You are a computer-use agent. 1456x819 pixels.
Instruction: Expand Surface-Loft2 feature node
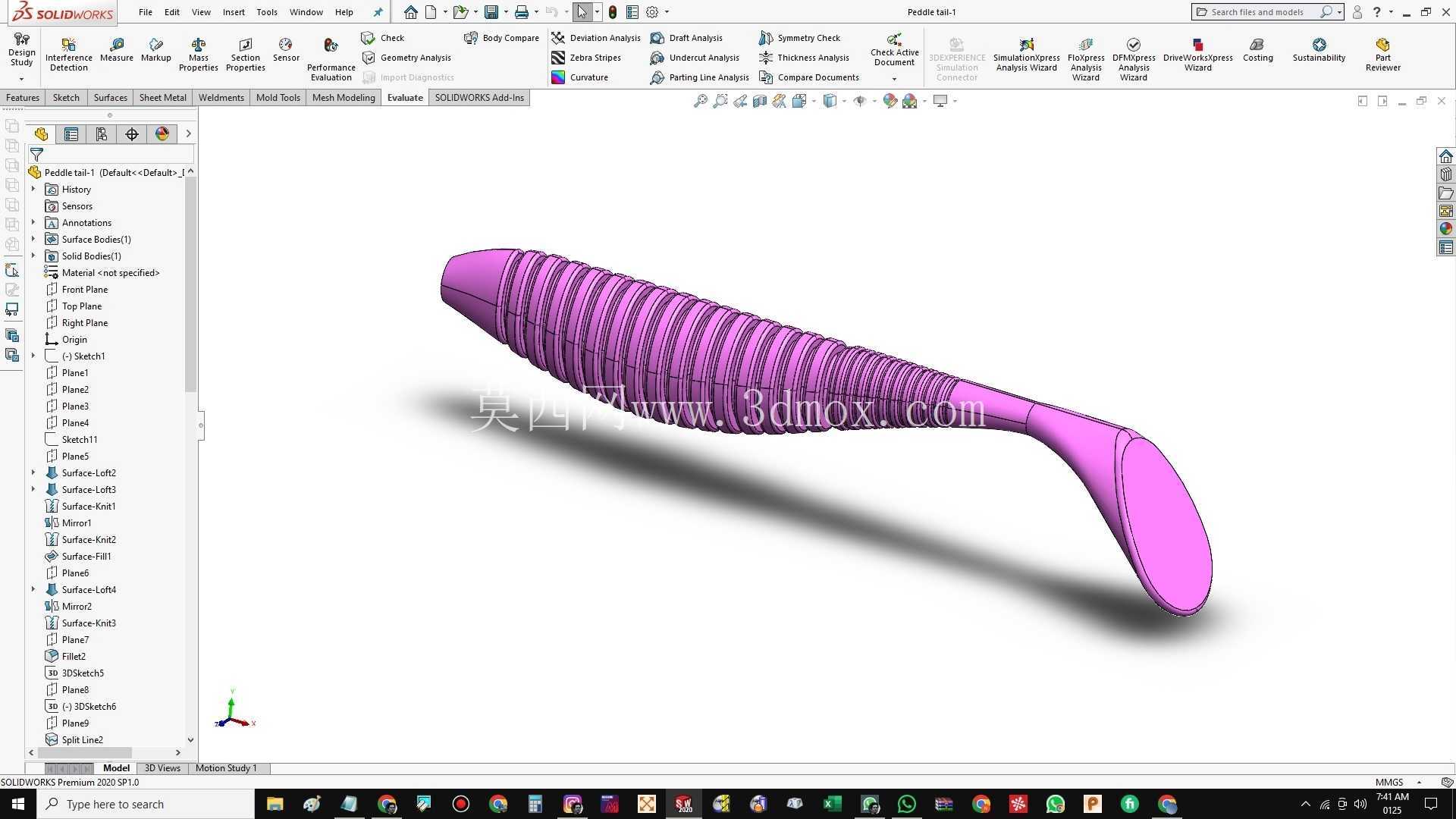pyautogui.click(x=33, y=472)
